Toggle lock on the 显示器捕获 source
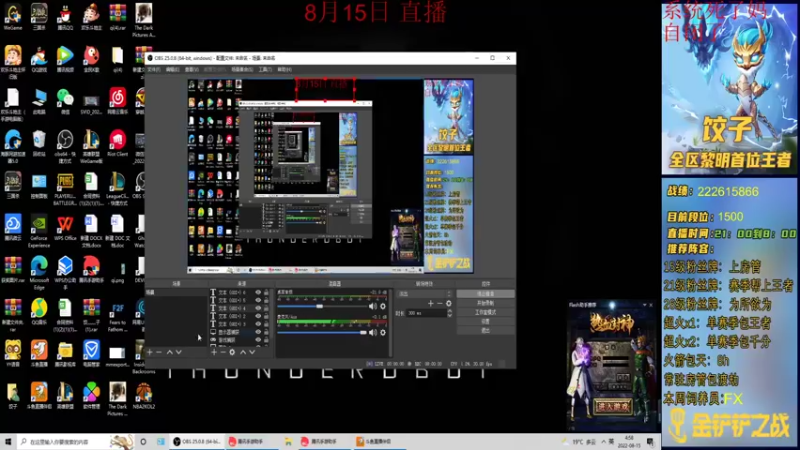This screenshot has height=450, width=800. pos(266,332)
